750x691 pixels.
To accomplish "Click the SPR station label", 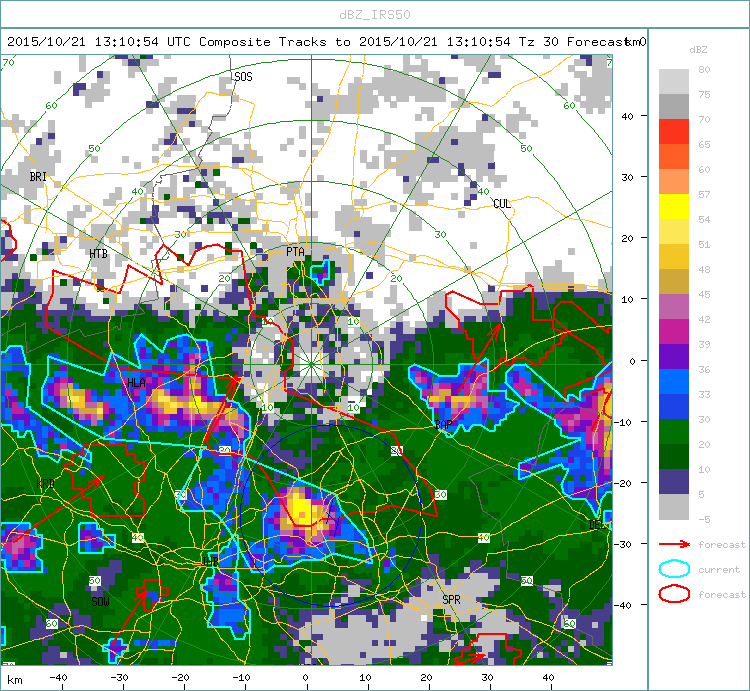I will (451, 600).
